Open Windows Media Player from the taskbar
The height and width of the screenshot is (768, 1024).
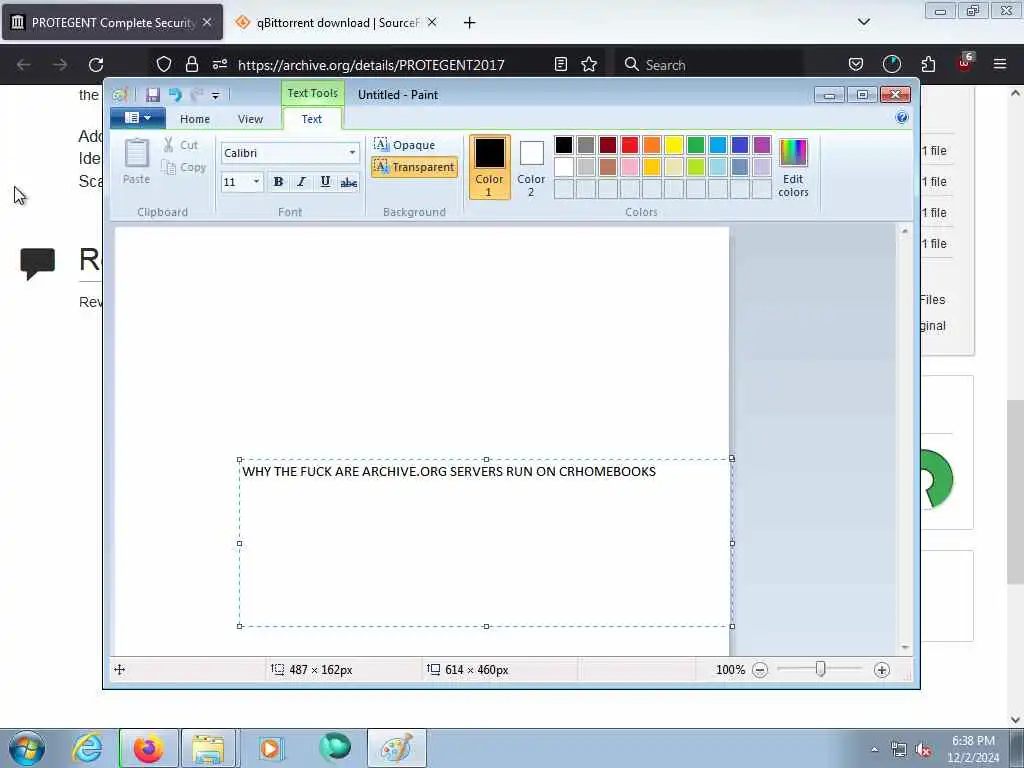click(x=270, y=748)
